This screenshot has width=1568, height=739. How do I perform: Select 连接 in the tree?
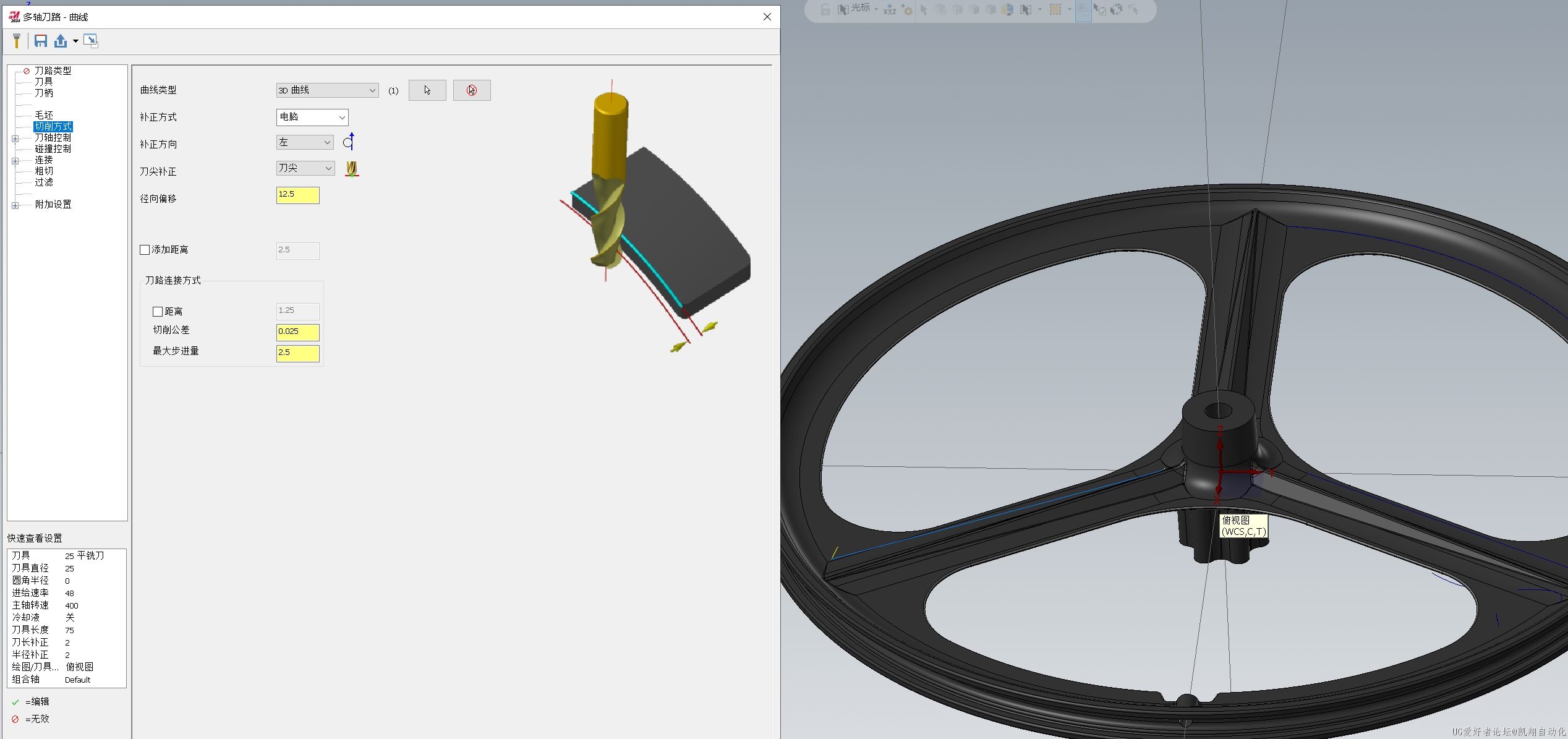tap(43, 160)
